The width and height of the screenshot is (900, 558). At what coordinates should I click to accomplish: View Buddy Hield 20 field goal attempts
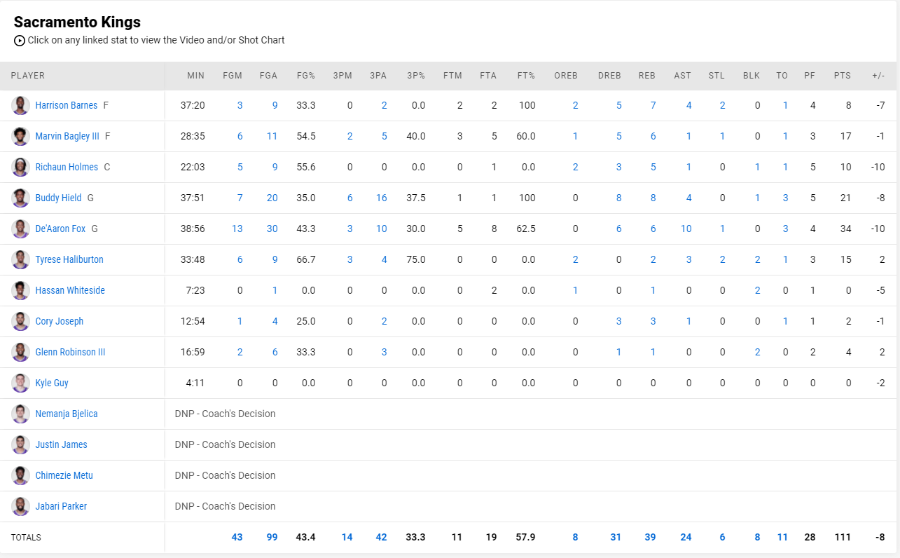[x=272, y=198]
